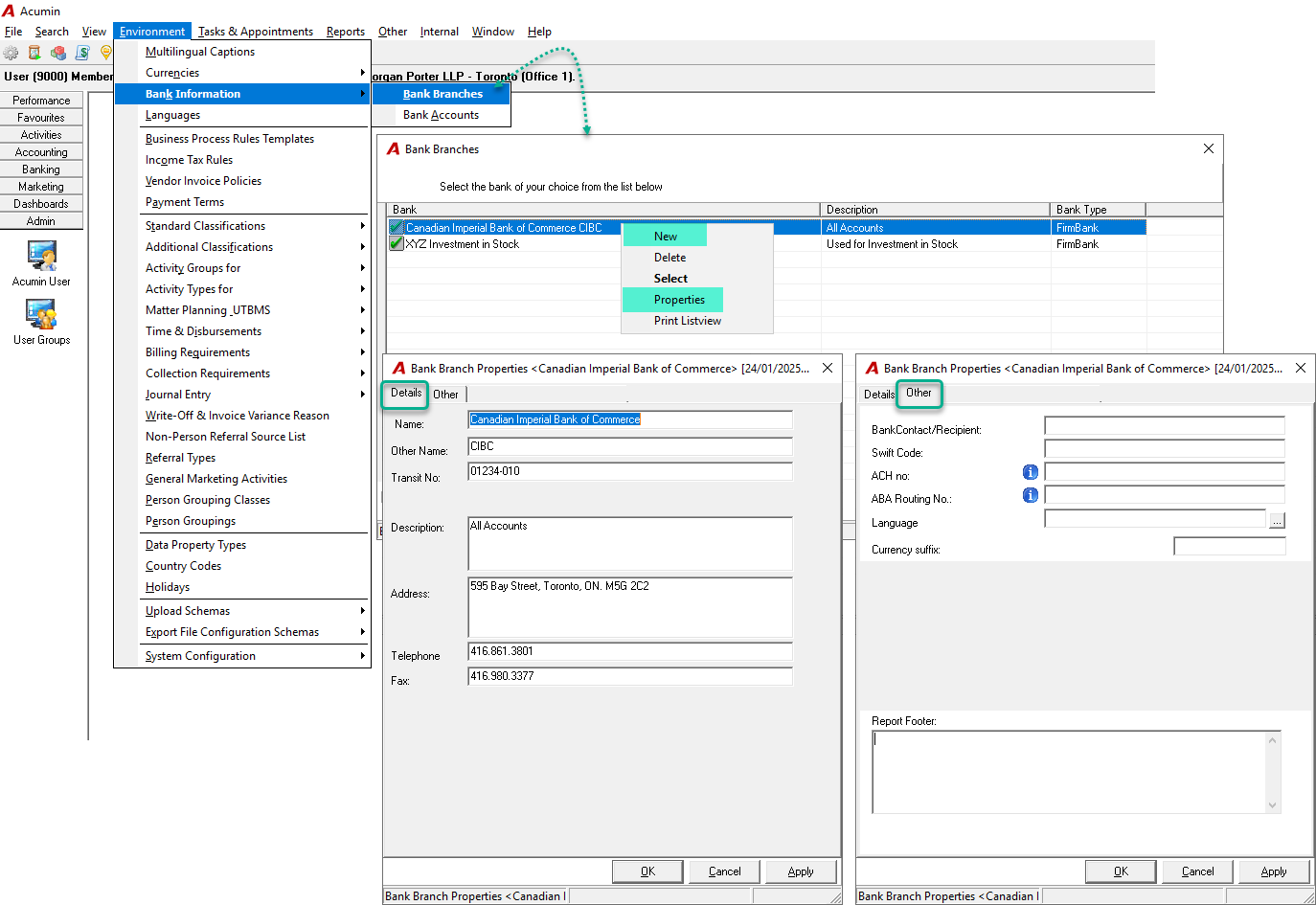
Task: Open the Dashboards sidebar section
Action: coord(41,204)
